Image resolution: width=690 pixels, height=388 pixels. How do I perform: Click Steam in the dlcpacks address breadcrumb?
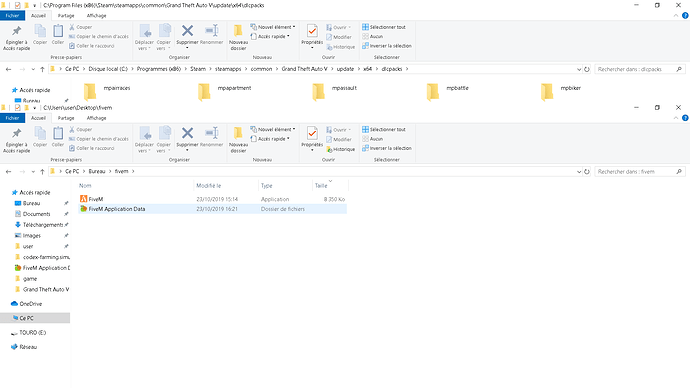click(x=198, y=69)
